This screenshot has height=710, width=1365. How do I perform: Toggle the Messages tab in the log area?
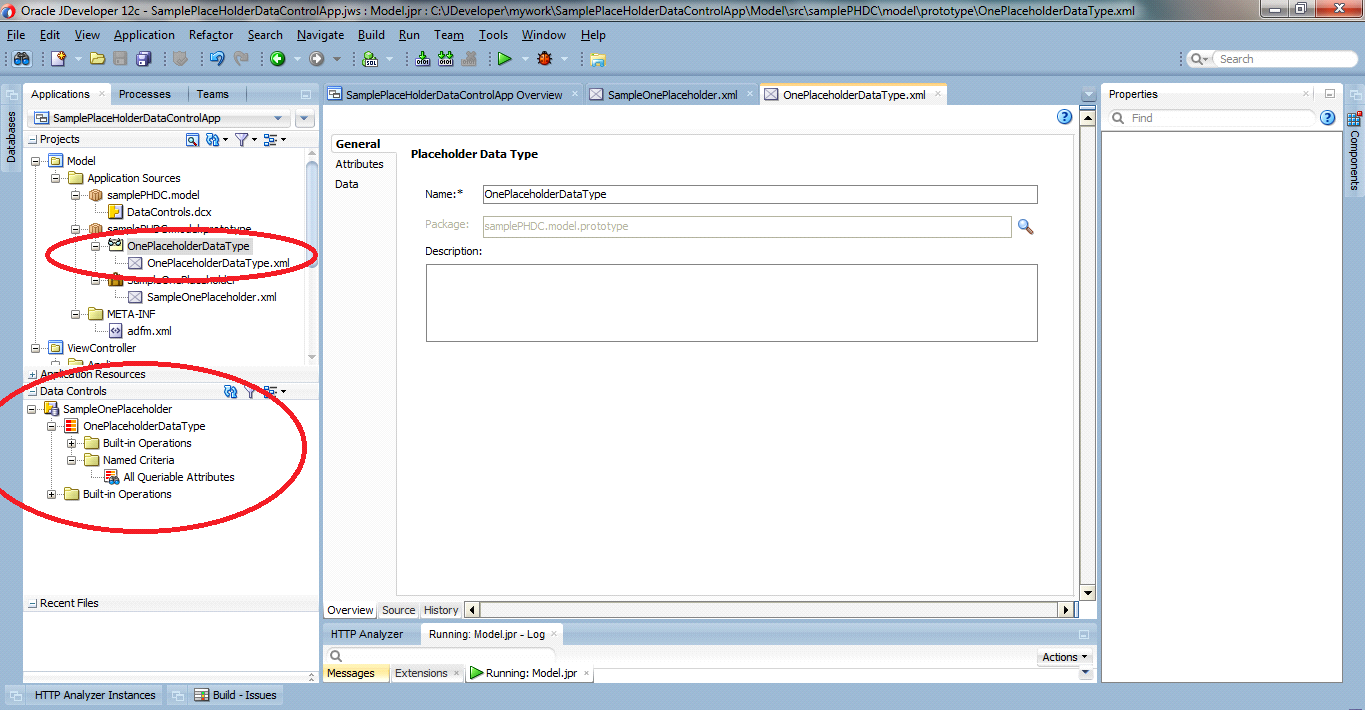point(355,673)
